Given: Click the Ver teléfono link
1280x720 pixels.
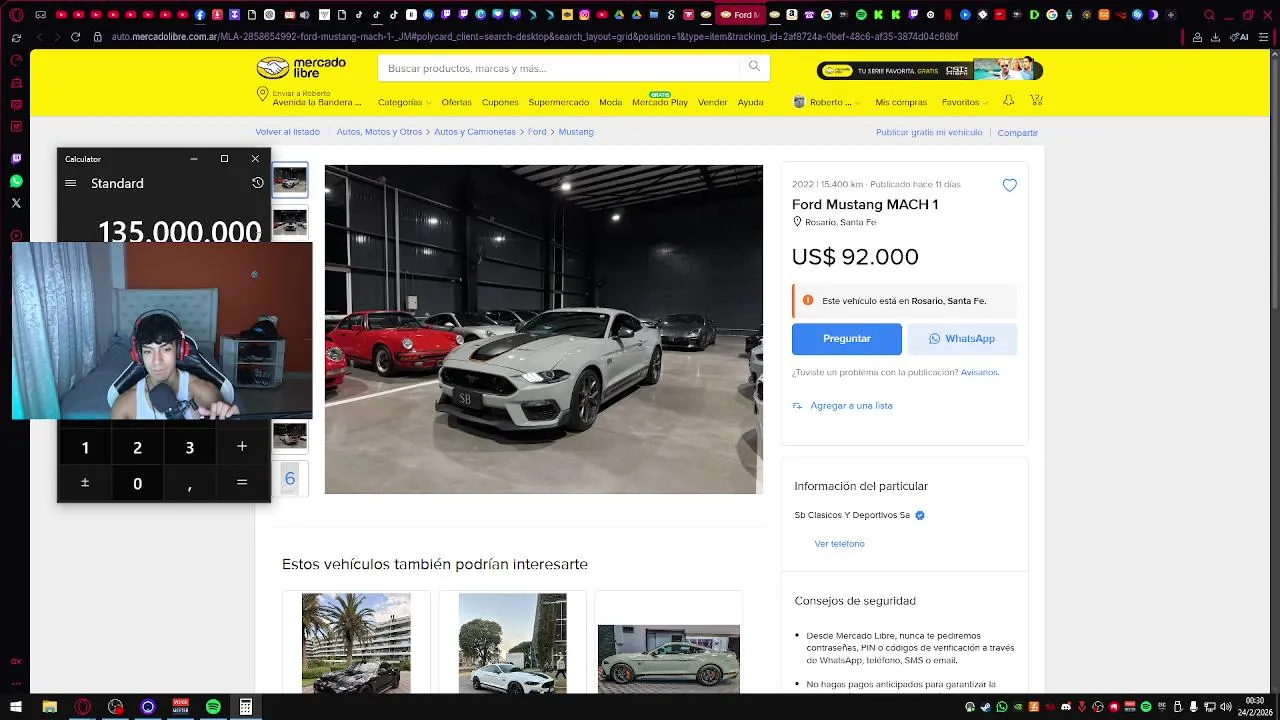Looking at the screenshot, I should (x=839, y=544).
